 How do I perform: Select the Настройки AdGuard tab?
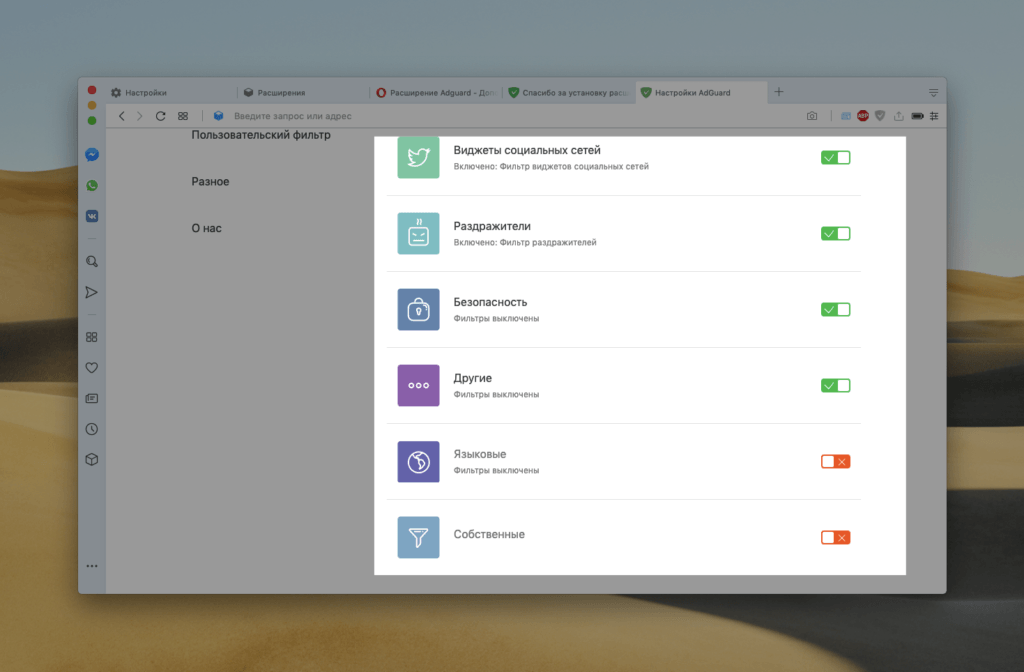point(701,93)
